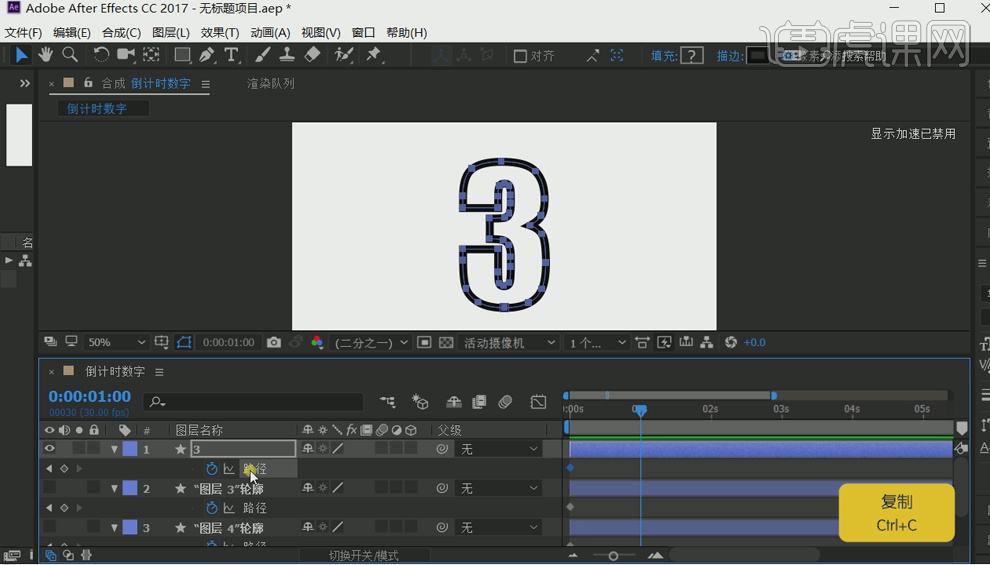
Task: Select the Eraser tool
Action: coord(312,55)
